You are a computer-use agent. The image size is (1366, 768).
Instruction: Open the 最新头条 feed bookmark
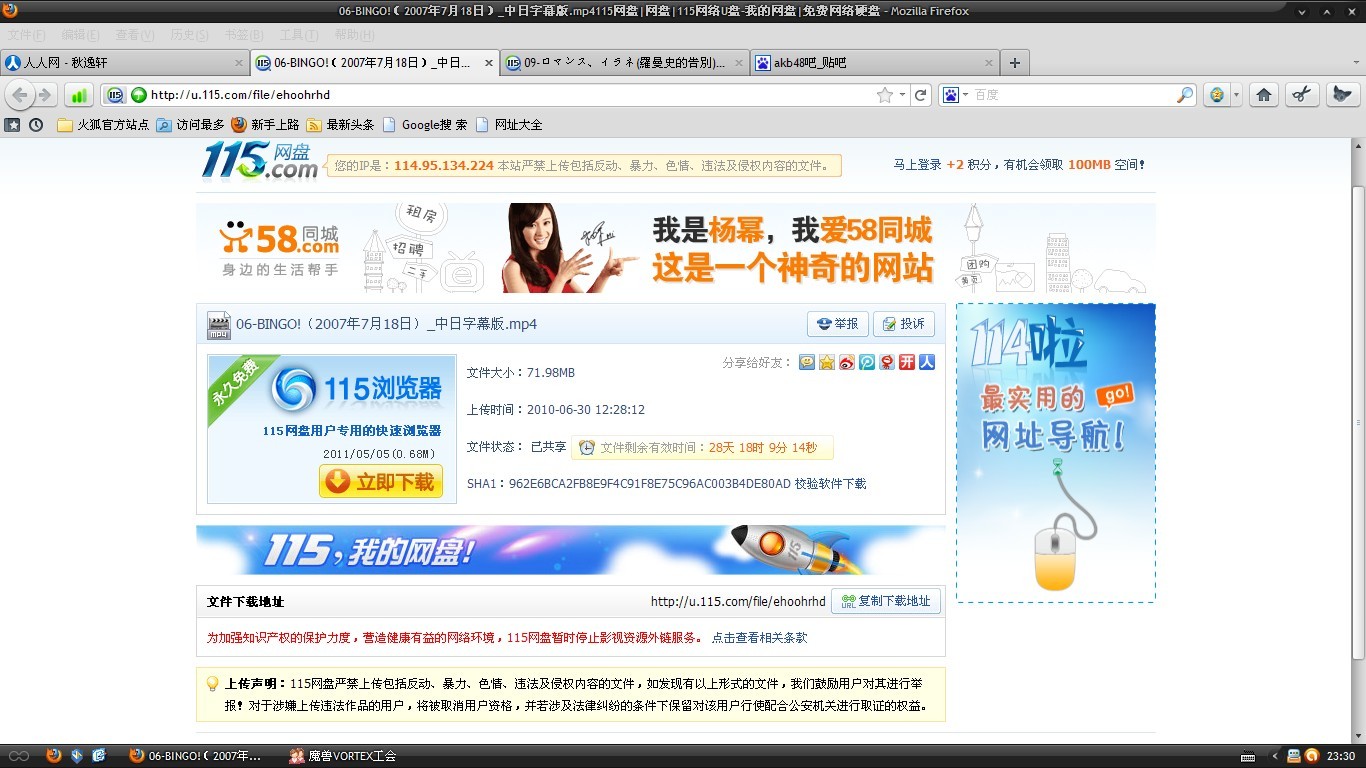point(340,125)
